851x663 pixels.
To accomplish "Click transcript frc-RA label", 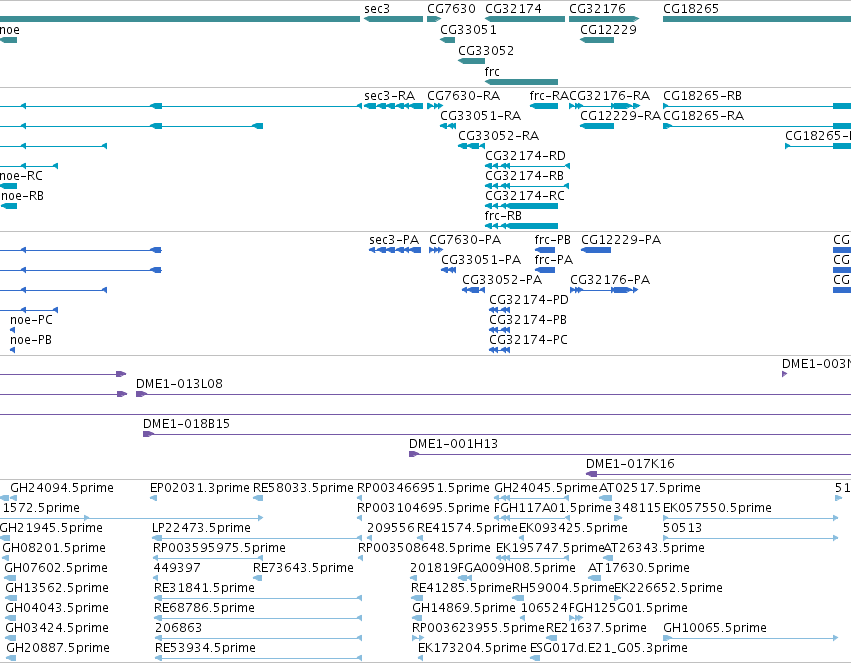I will pyautogui.click(x=549, y=95).
